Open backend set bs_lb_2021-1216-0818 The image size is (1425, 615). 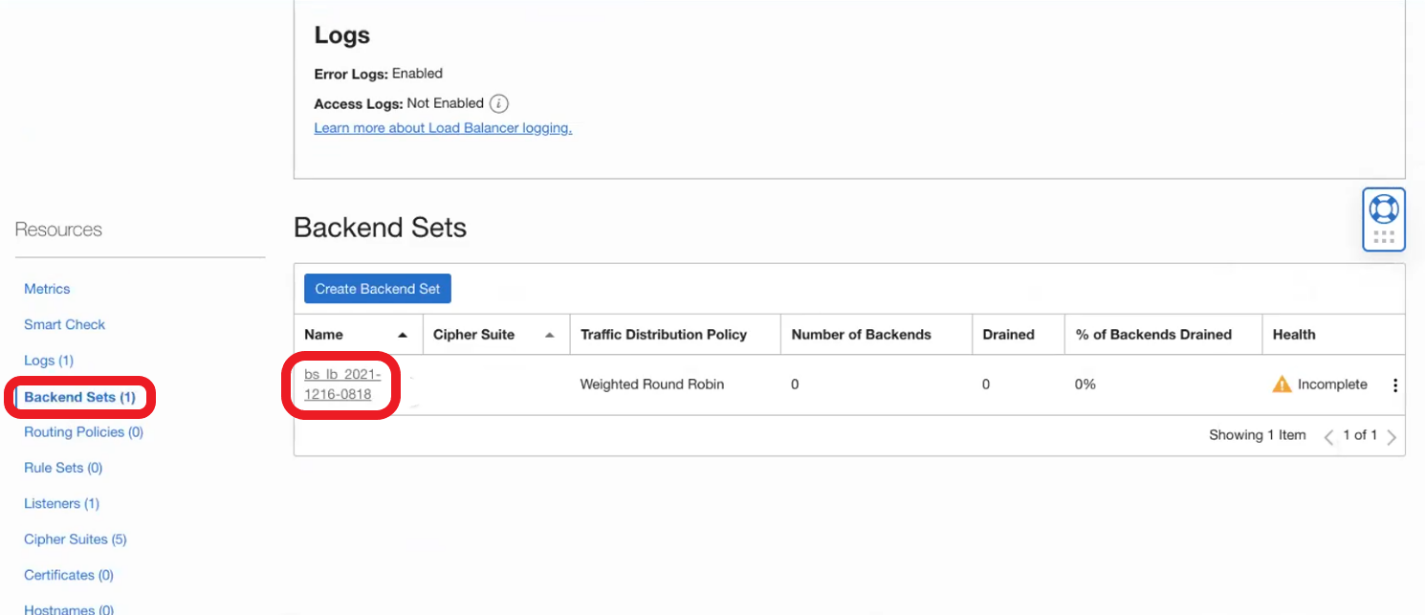342,384
